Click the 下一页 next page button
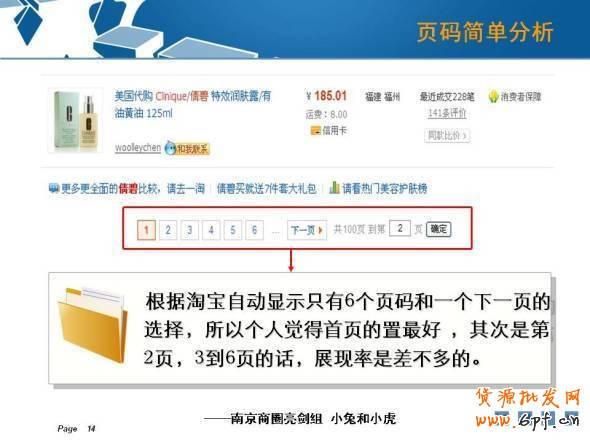This screenshot has height=442, width=590. pyautogui.click(x=307, y=230)
